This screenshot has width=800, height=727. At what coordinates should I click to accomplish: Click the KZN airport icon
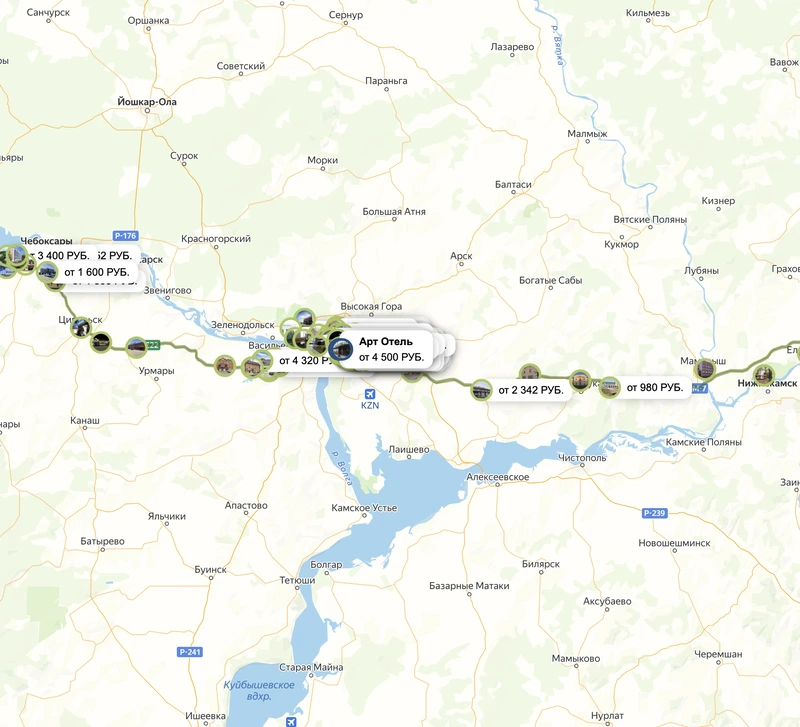(370, 394)
